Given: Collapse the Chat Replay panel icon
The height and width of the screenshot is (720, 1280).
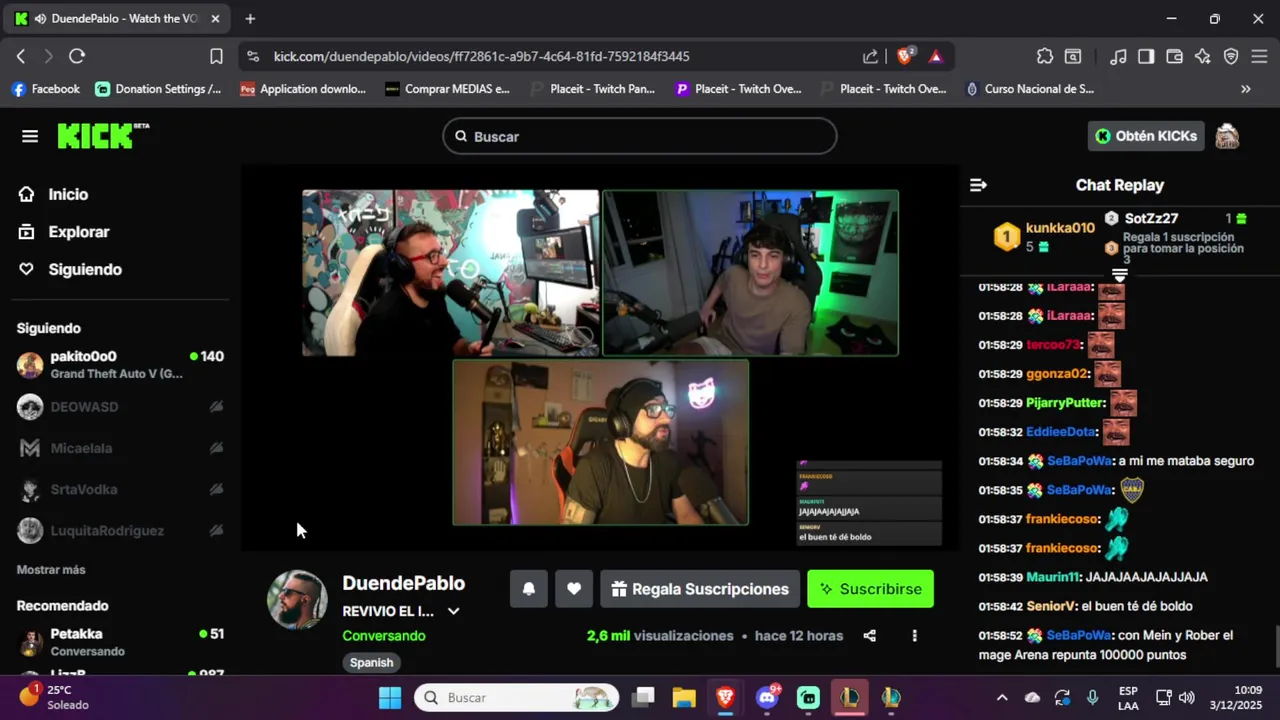Looking at the screenshot, I should pos(978,185).
